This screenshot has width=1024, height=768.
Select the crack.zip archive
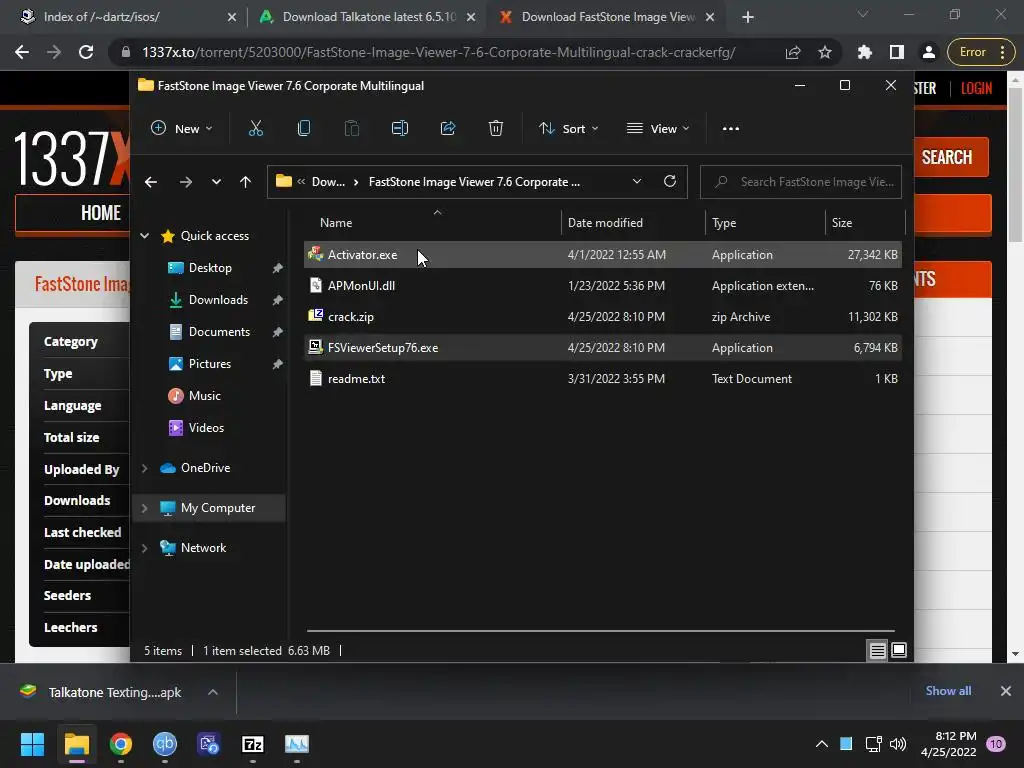603,317
